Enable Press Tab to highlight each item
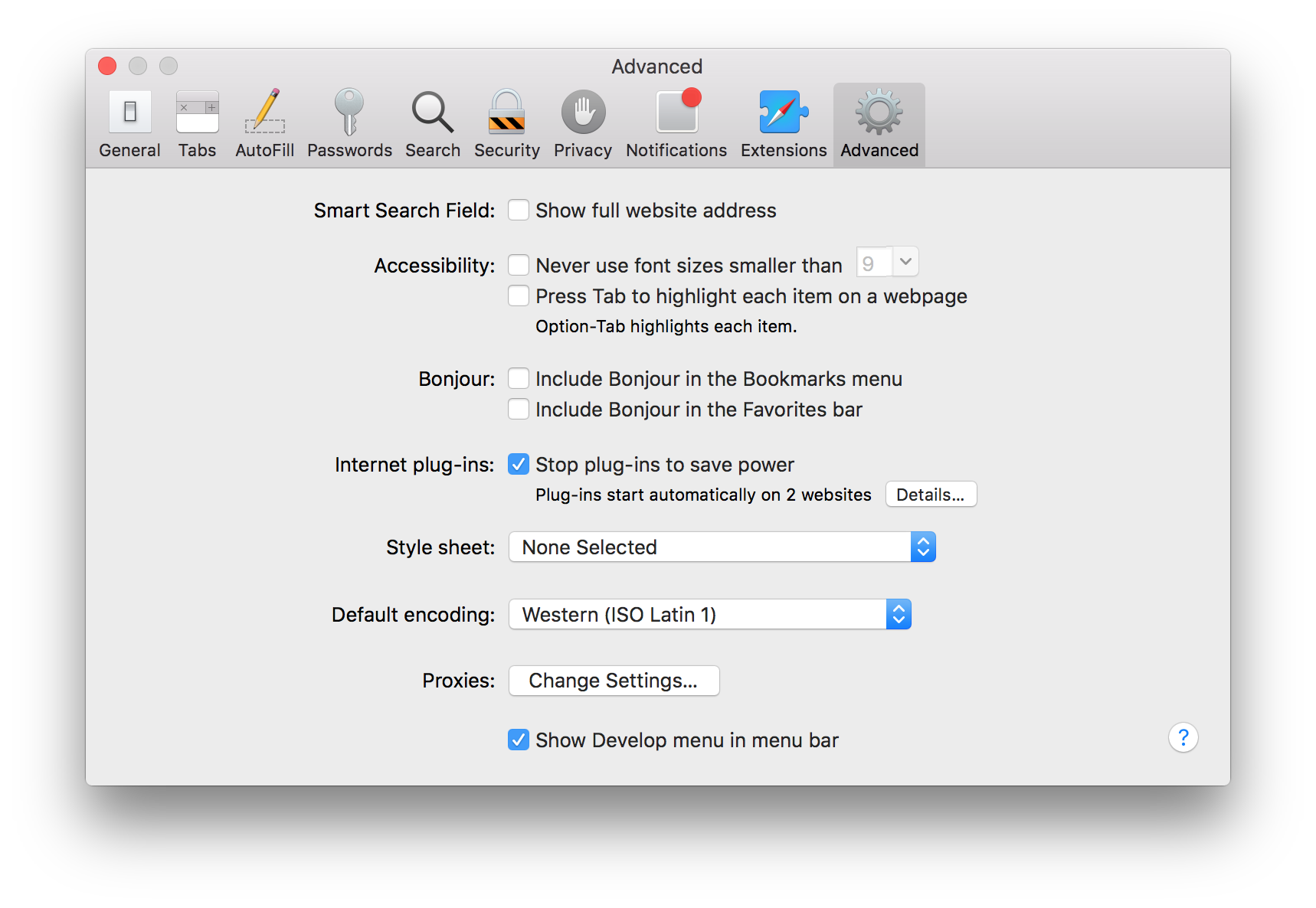The width and height of the screenshot is (1316, 908). (519, 296)
